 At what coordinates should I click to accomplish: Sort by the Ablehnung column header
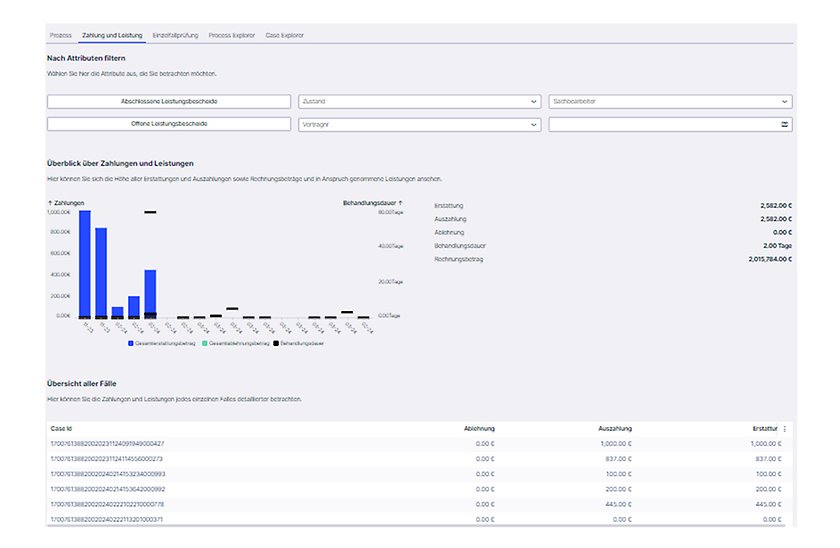(x=479, y=429)
